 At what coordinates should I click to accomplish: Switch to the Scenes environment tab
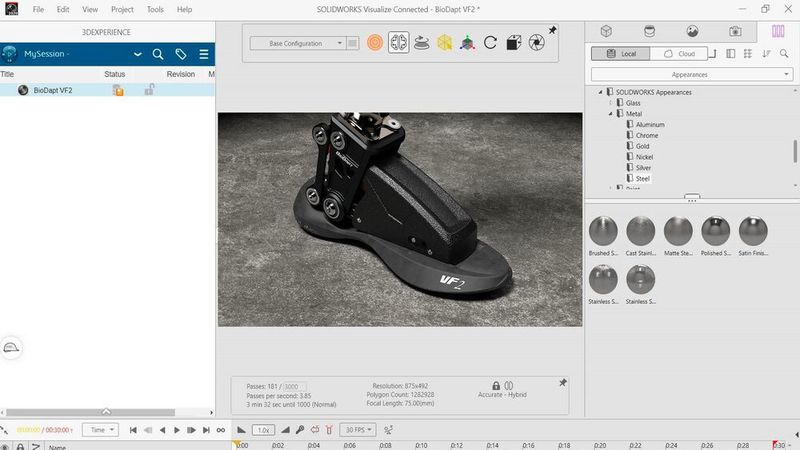(692, 31)
